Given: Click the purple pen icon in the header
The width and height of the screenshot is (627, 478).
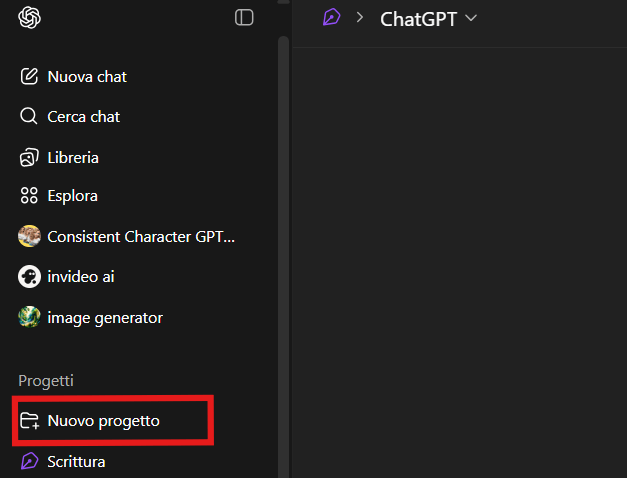Looking at the screenshot, I should (x=330, y=18).
